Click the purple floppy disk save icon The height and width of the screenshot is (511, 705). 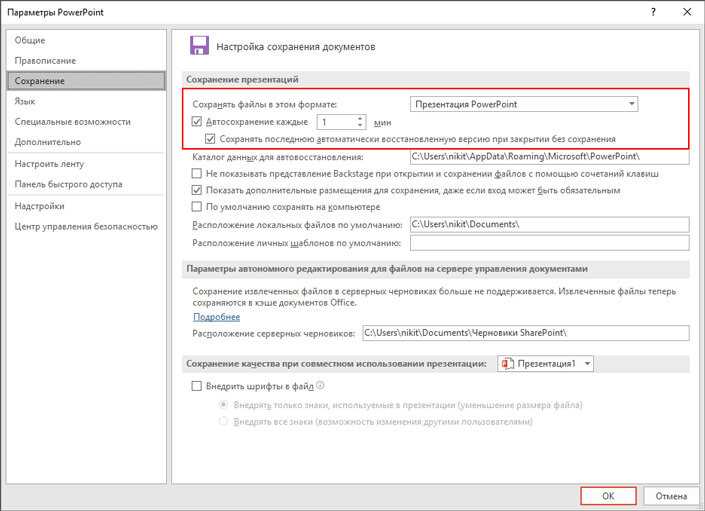[199, 46]
